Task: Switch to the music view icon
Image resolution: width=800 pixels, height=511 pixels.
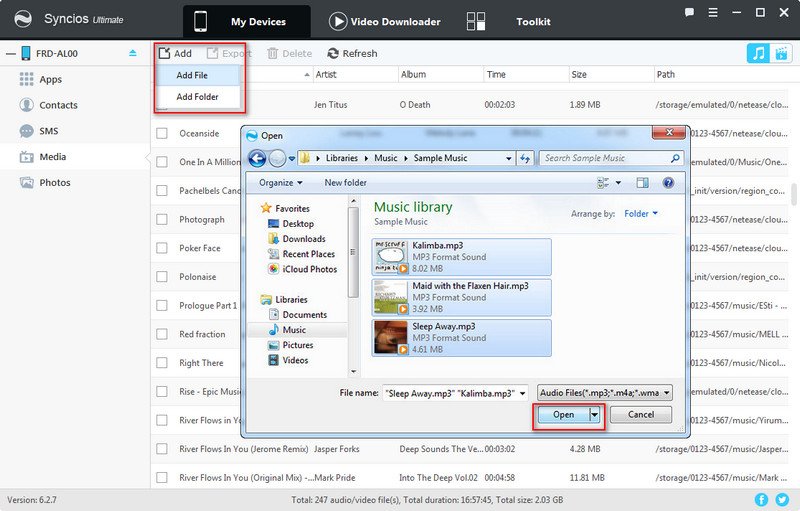Action: point(758,53)
